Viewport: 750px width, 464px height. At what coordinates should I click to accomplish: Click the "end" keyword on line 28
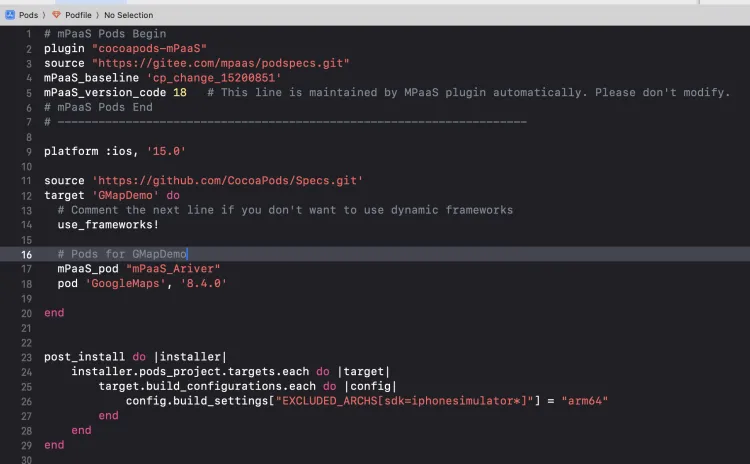81,431
